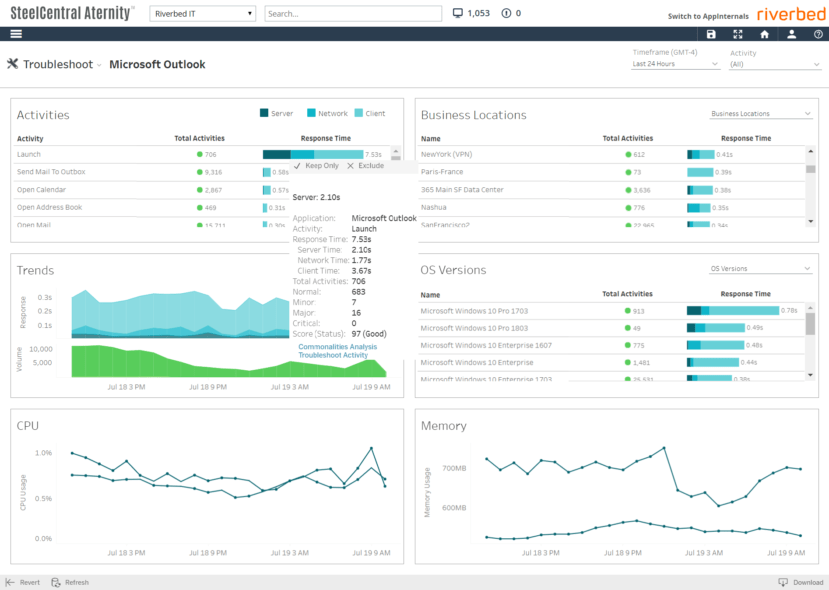Select Nashua location row

point(613,208)
